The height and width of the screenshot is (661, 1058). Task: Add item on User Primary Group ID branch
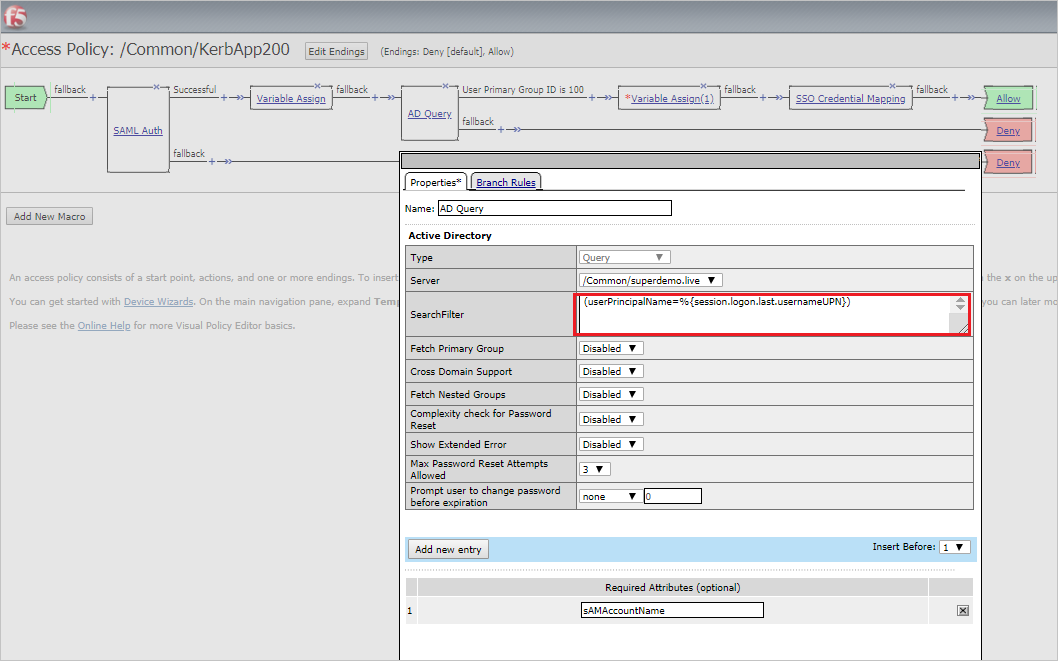592,97
